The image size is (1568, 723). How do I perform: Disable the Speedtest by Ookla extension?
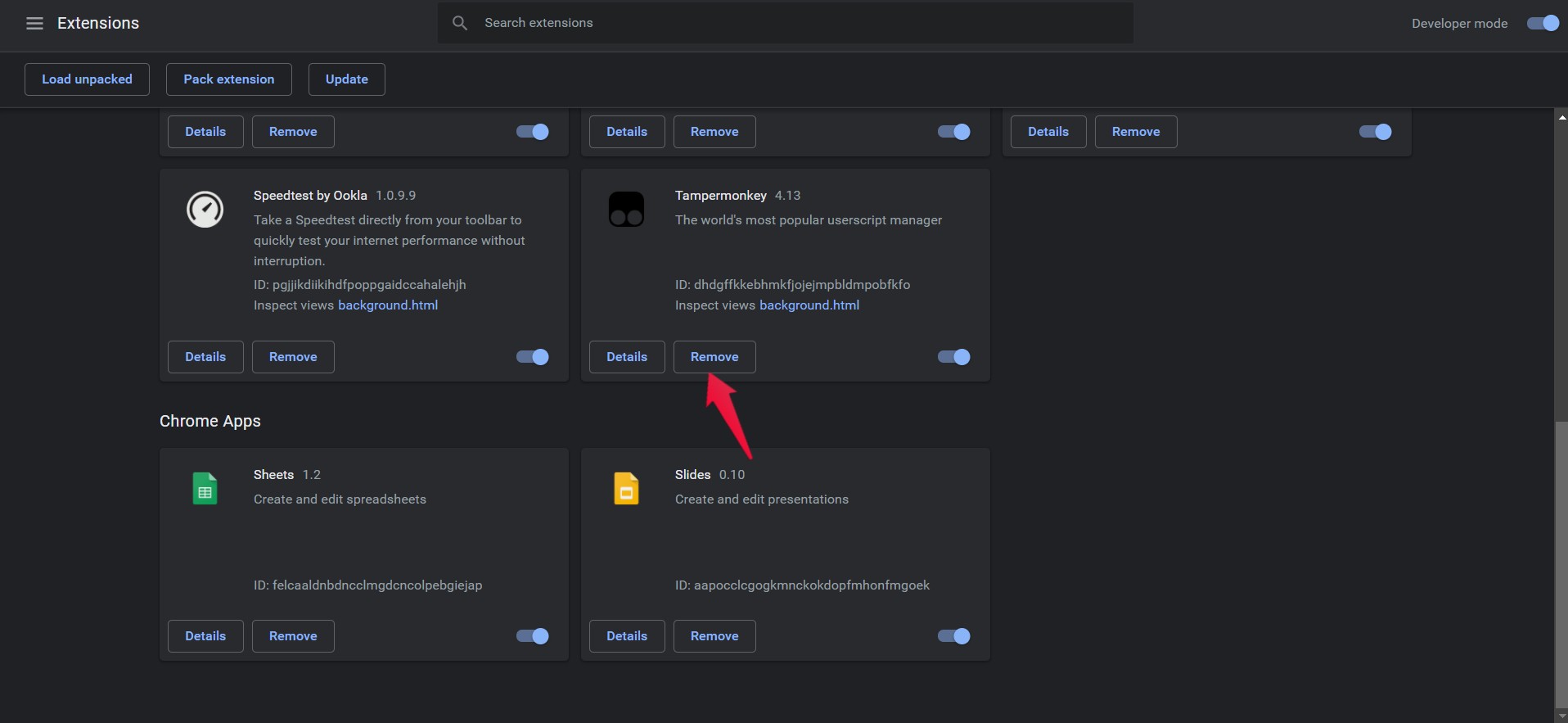[x=533, y=357]
